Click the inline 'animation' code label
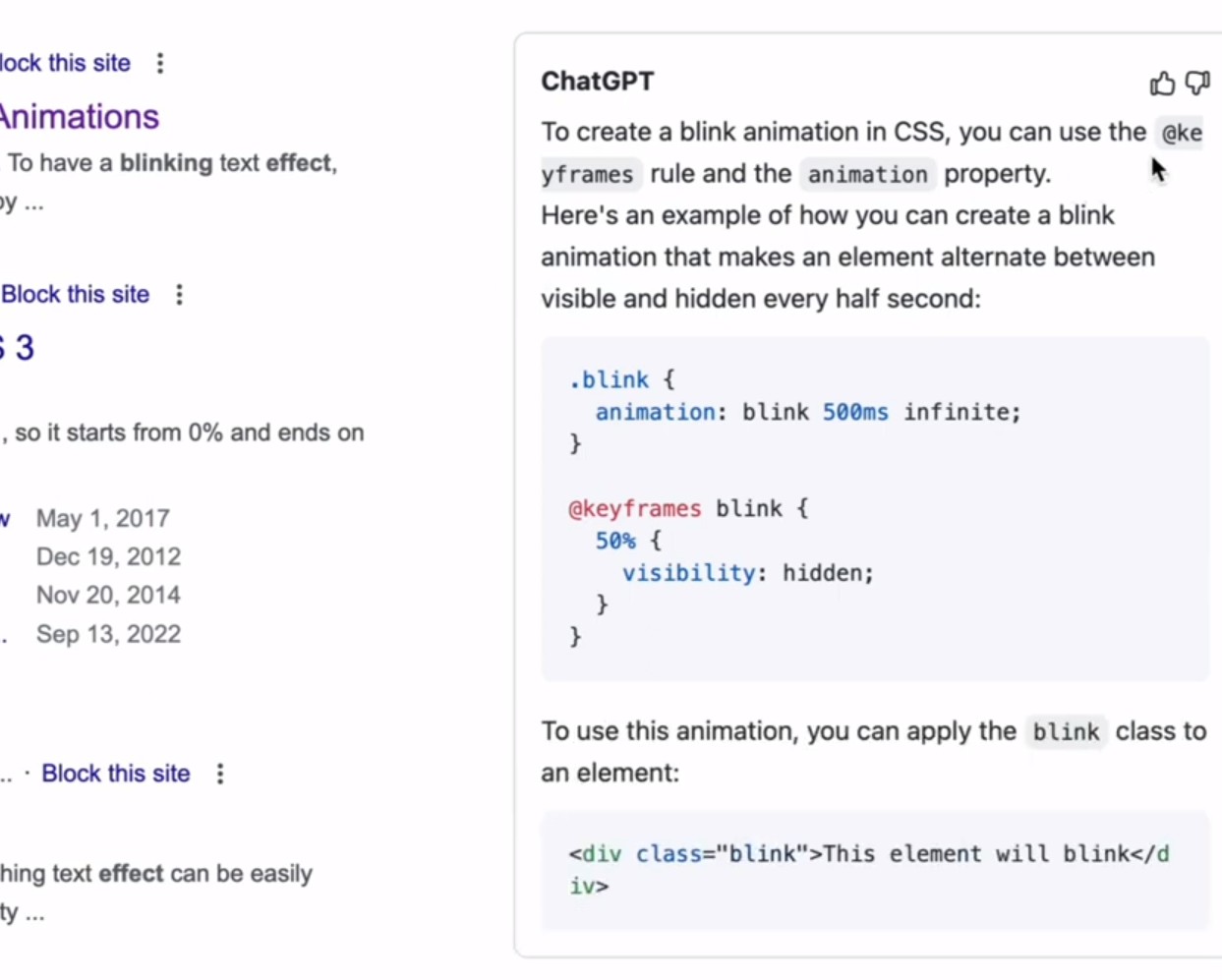The height and width of the screenshot is (980, 1222). tap(867, 175)
